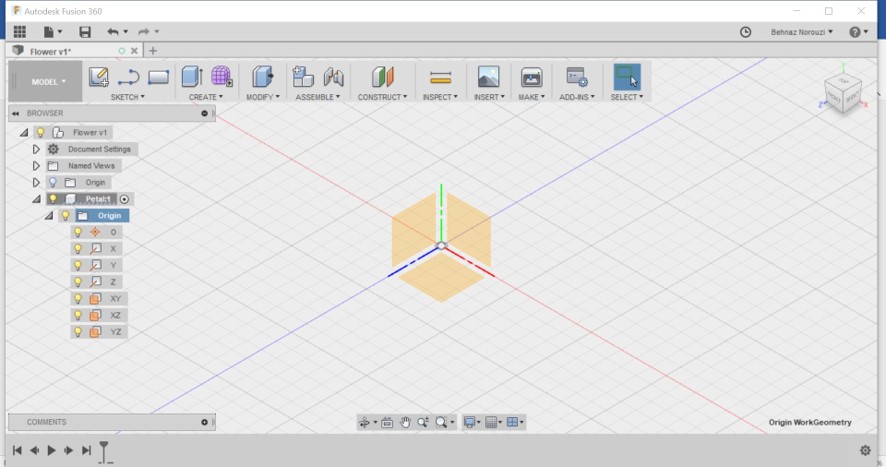Open the data panel grid icon
Screen dimensions: 886x467
tap(20, 32)
